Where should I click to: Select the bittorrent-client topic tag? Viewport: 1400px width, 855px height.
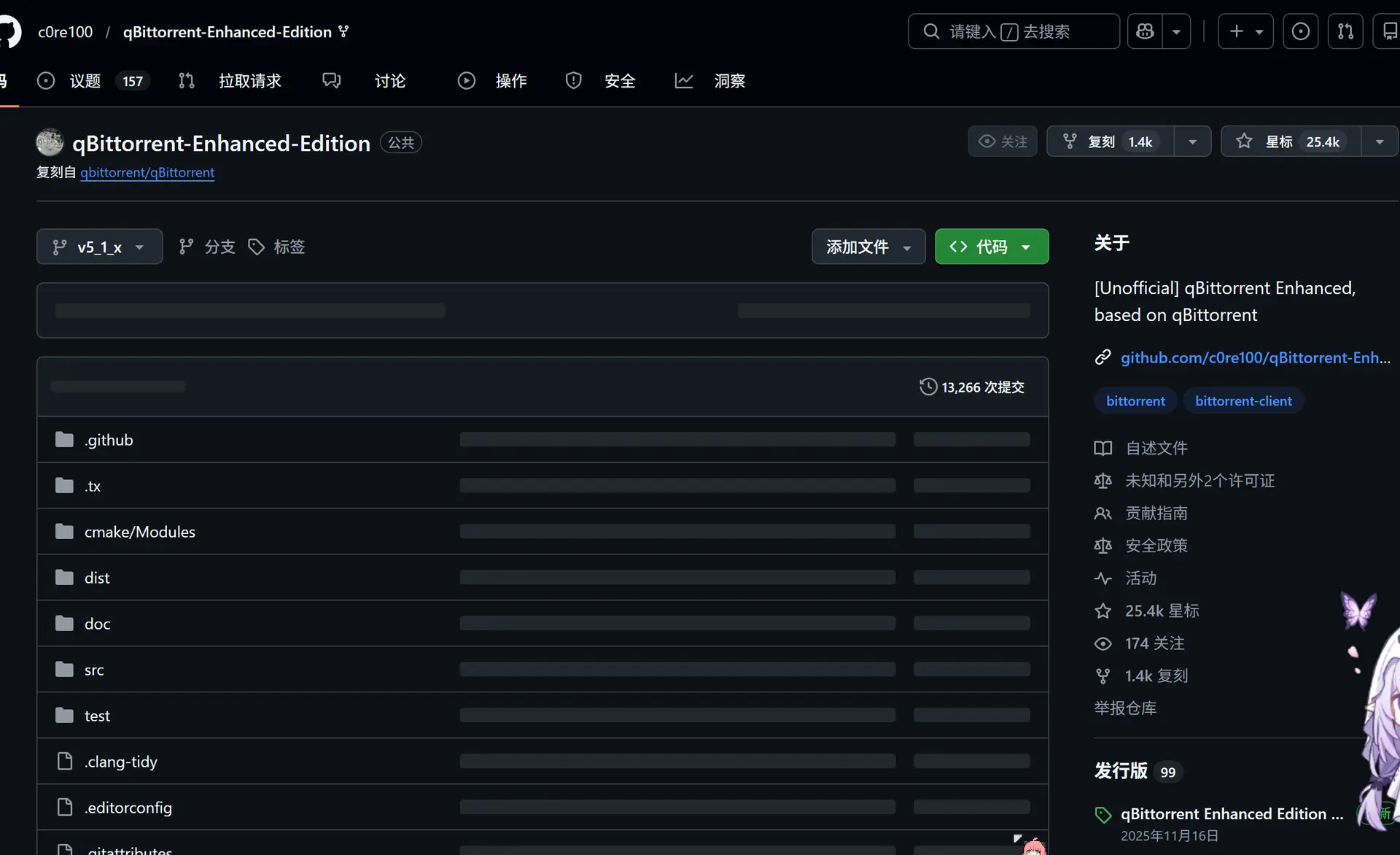(1243, 401)
